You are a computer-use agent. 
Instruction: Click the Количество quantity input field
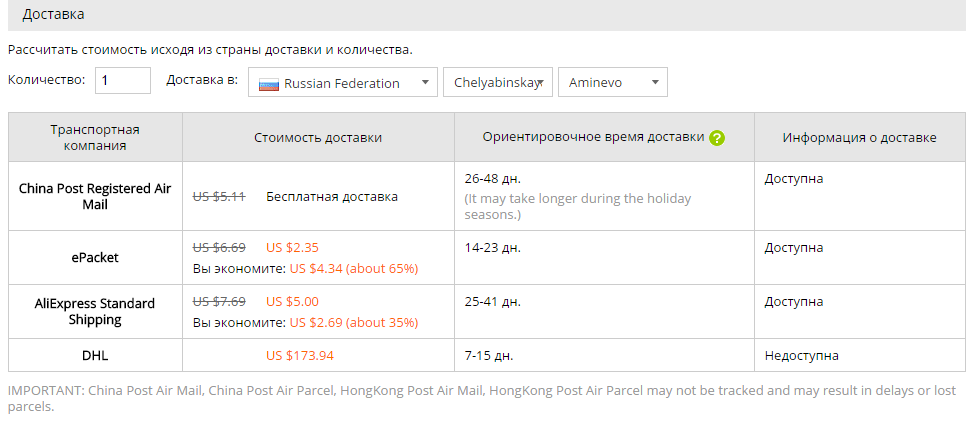(x=123, y=81)
